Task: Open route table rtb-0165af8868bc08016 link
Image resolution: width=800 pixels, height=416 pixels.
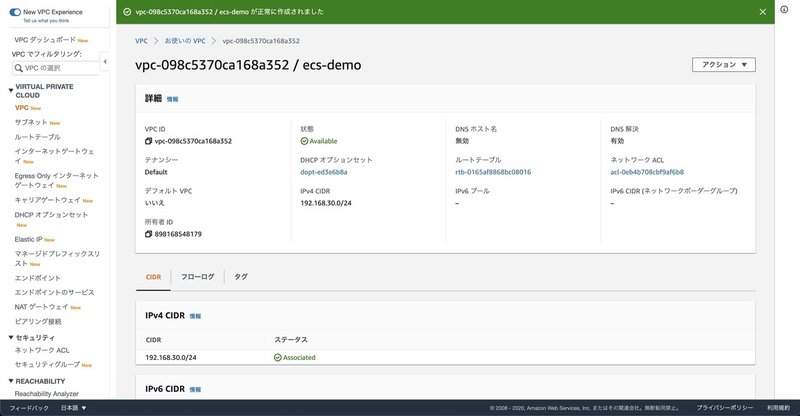Action: [493, 172]
